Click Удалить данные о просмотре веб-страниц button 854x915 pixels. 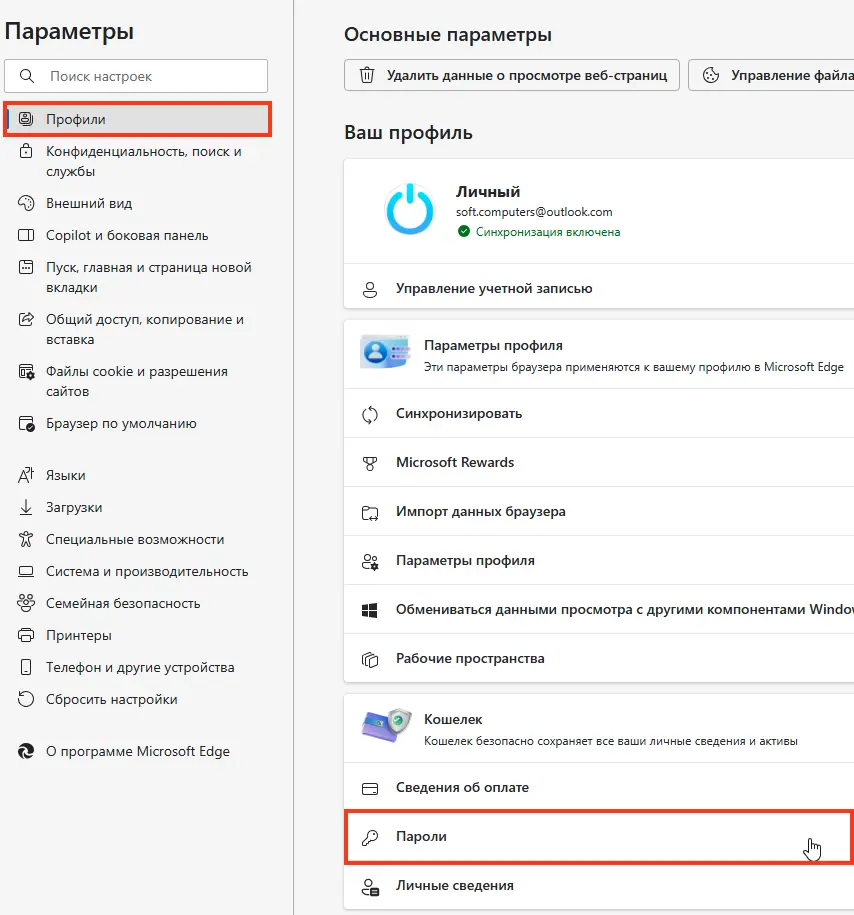coord(512,75)
